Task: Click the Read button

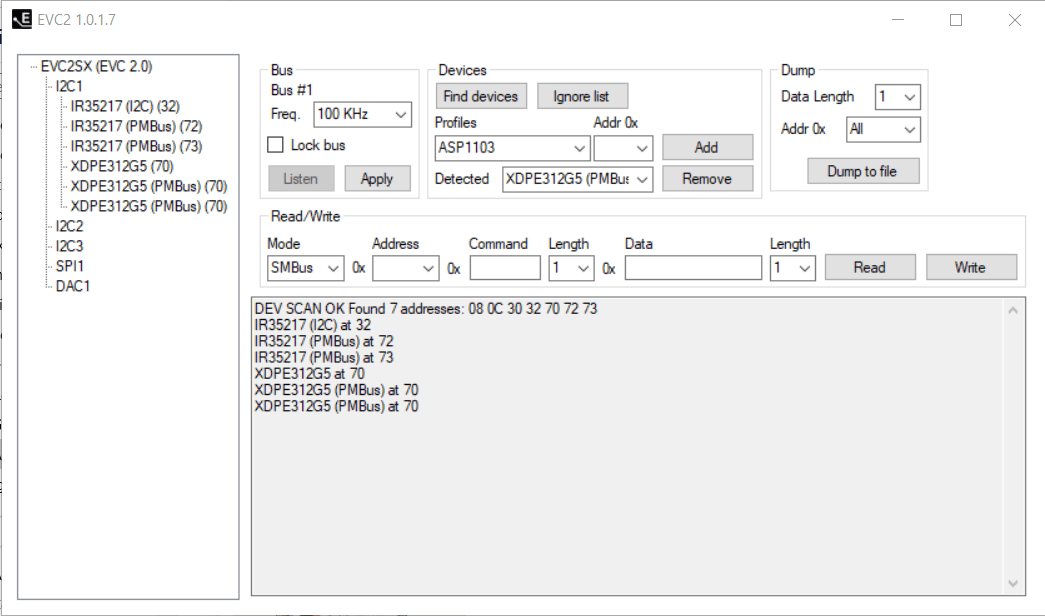Action: 870,267
